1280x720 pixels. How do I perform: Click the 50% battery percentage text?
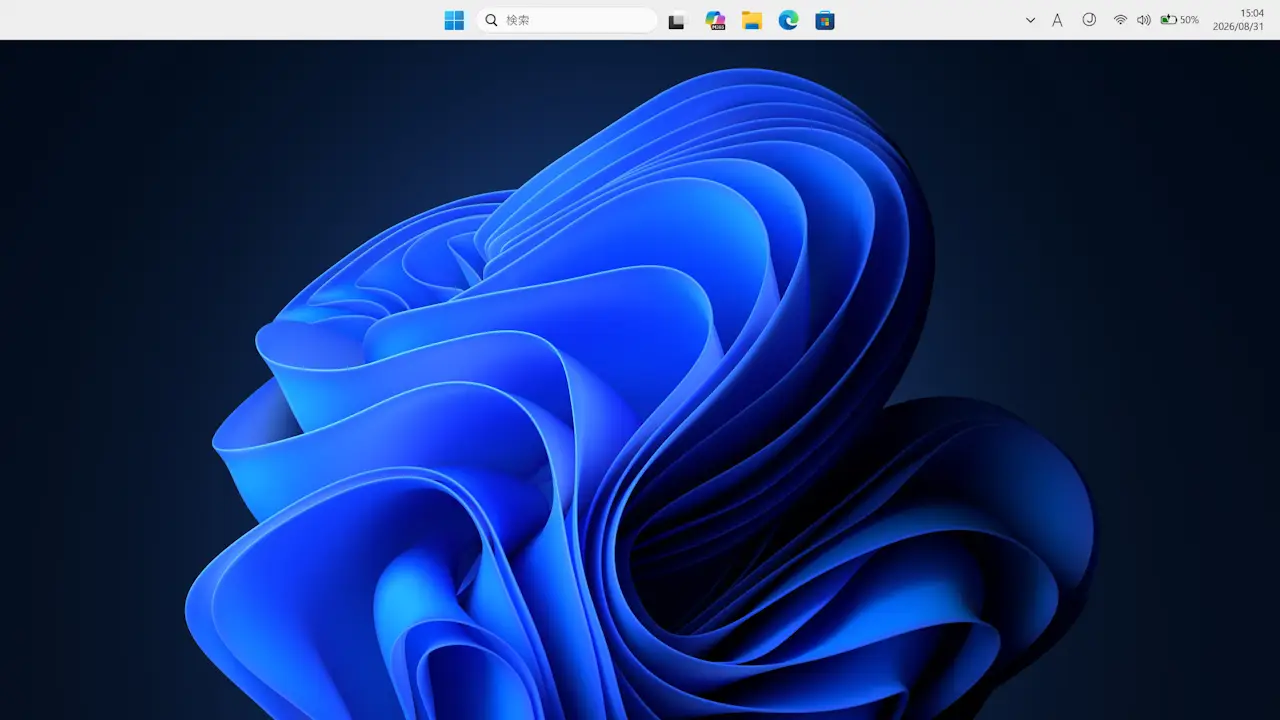[1189, 20]
